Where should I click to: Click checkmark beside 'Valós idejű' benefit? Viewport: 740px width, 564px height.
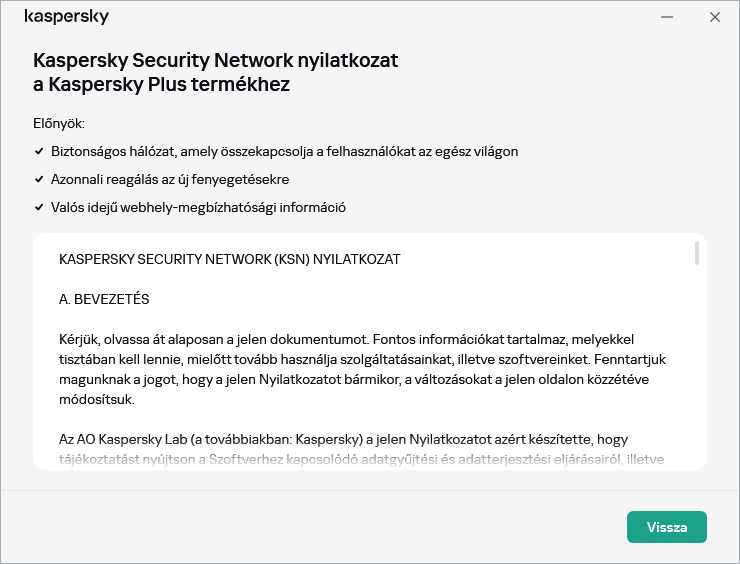(38, 208)
